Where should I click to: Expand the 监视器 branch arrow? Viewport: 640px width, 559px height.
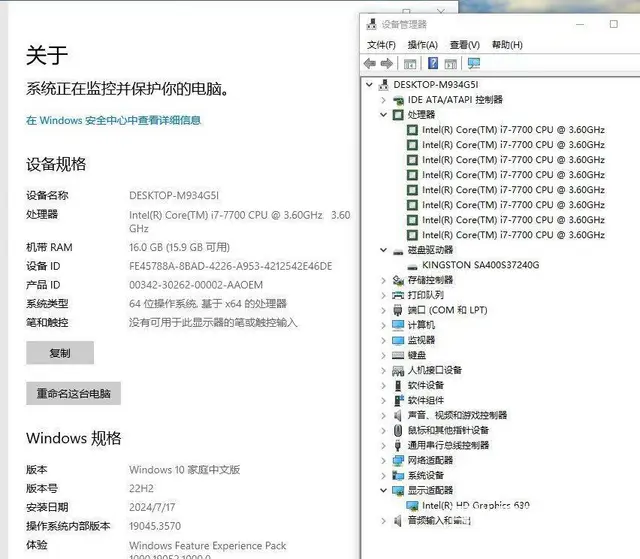383,340
